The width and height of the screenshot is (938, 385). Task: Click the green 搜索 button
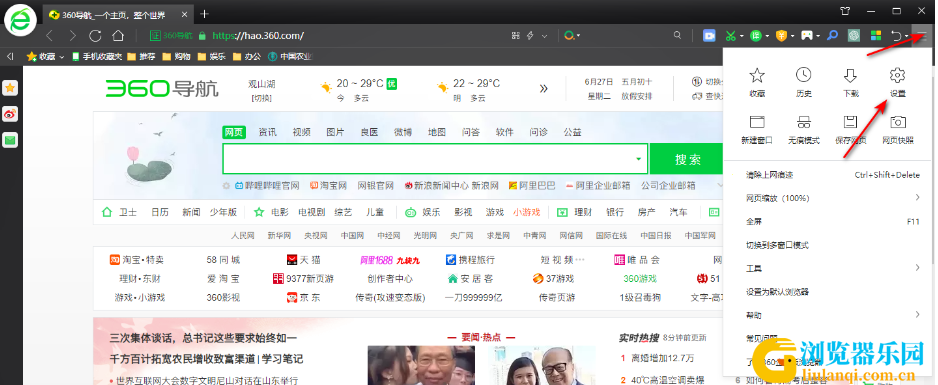pyautogui.click(x=687, y=159)
